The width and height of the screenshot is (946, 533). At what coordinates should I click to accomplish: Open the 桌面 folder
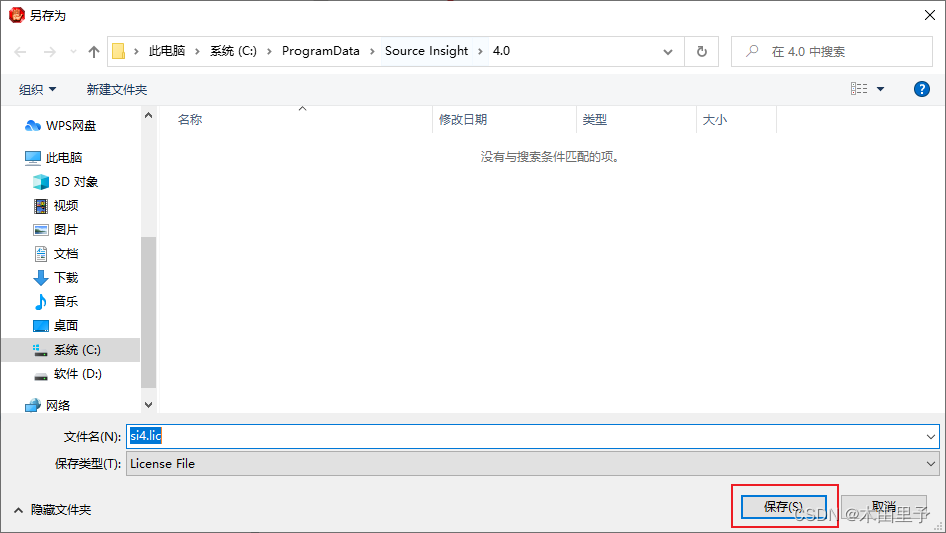point(56,325)
